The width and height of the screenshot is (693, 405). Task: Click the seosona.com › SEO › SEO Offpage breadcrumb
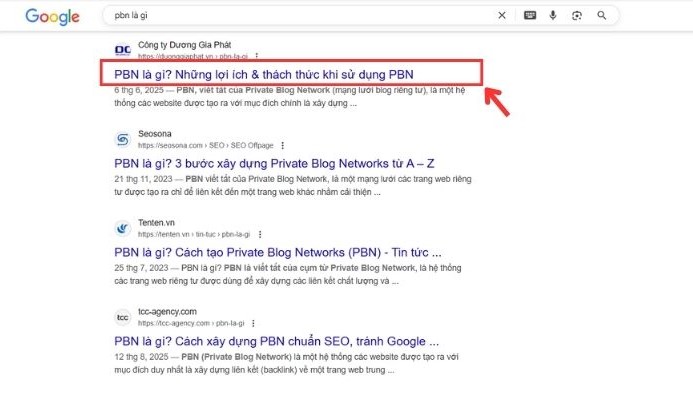206,145
